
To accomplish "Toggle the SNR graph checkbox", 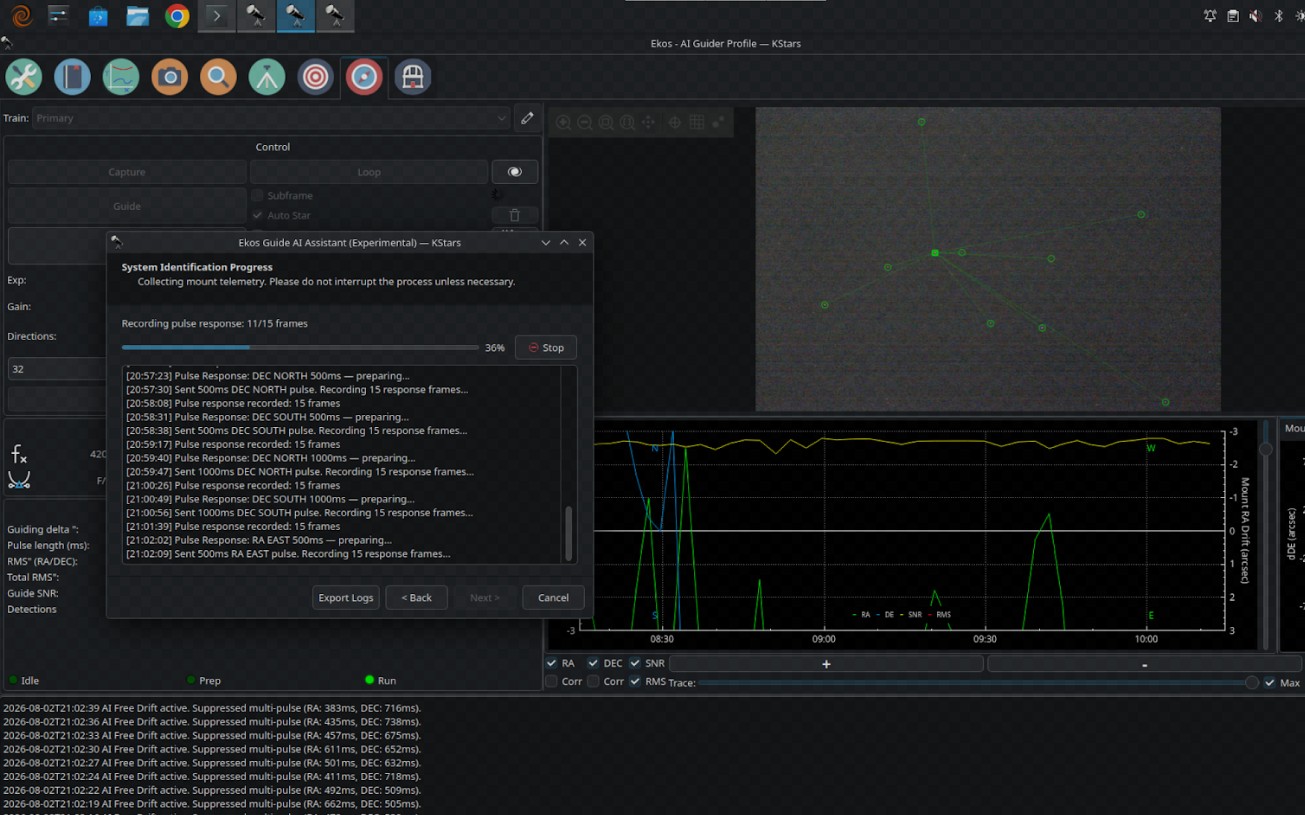I will (x=635, y=663).
